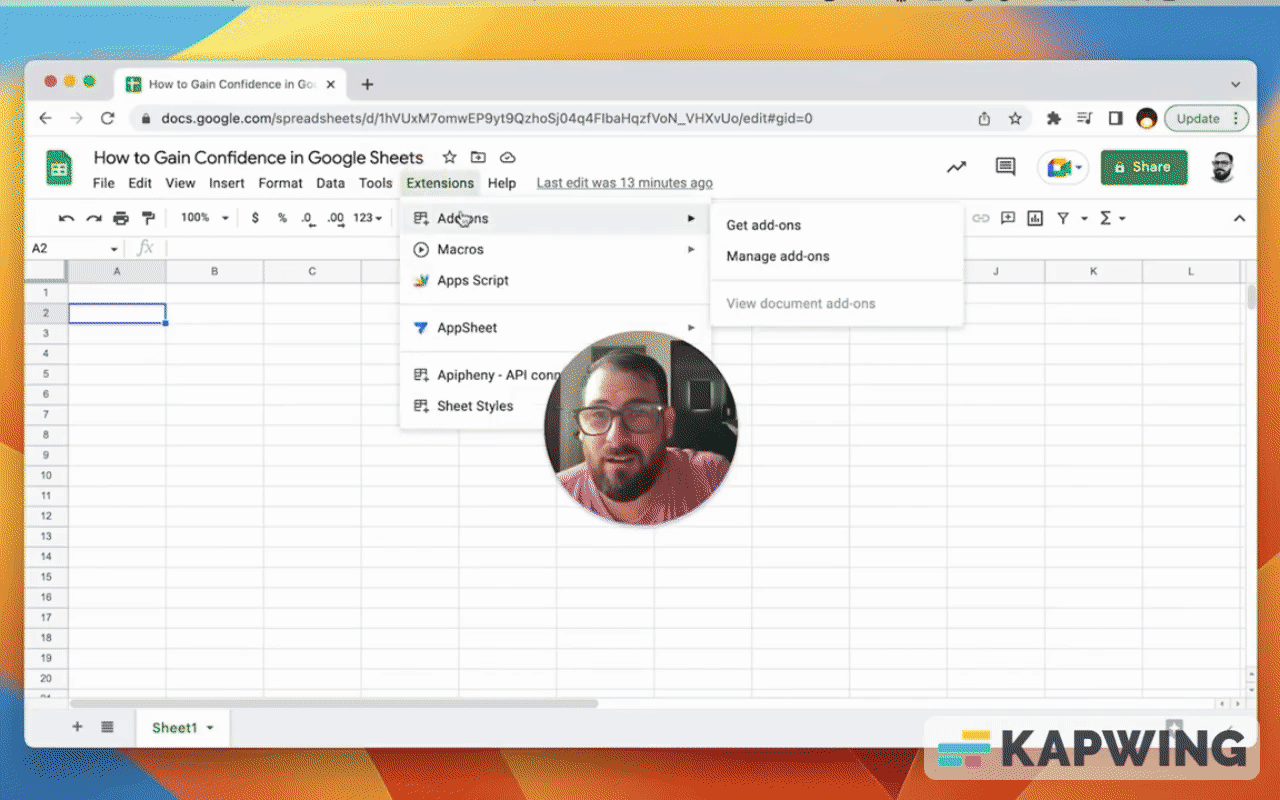Click the browser media control icon
Image resolution: width=1280 pixels, height=800 pixels.
(x=1084, y=118)
